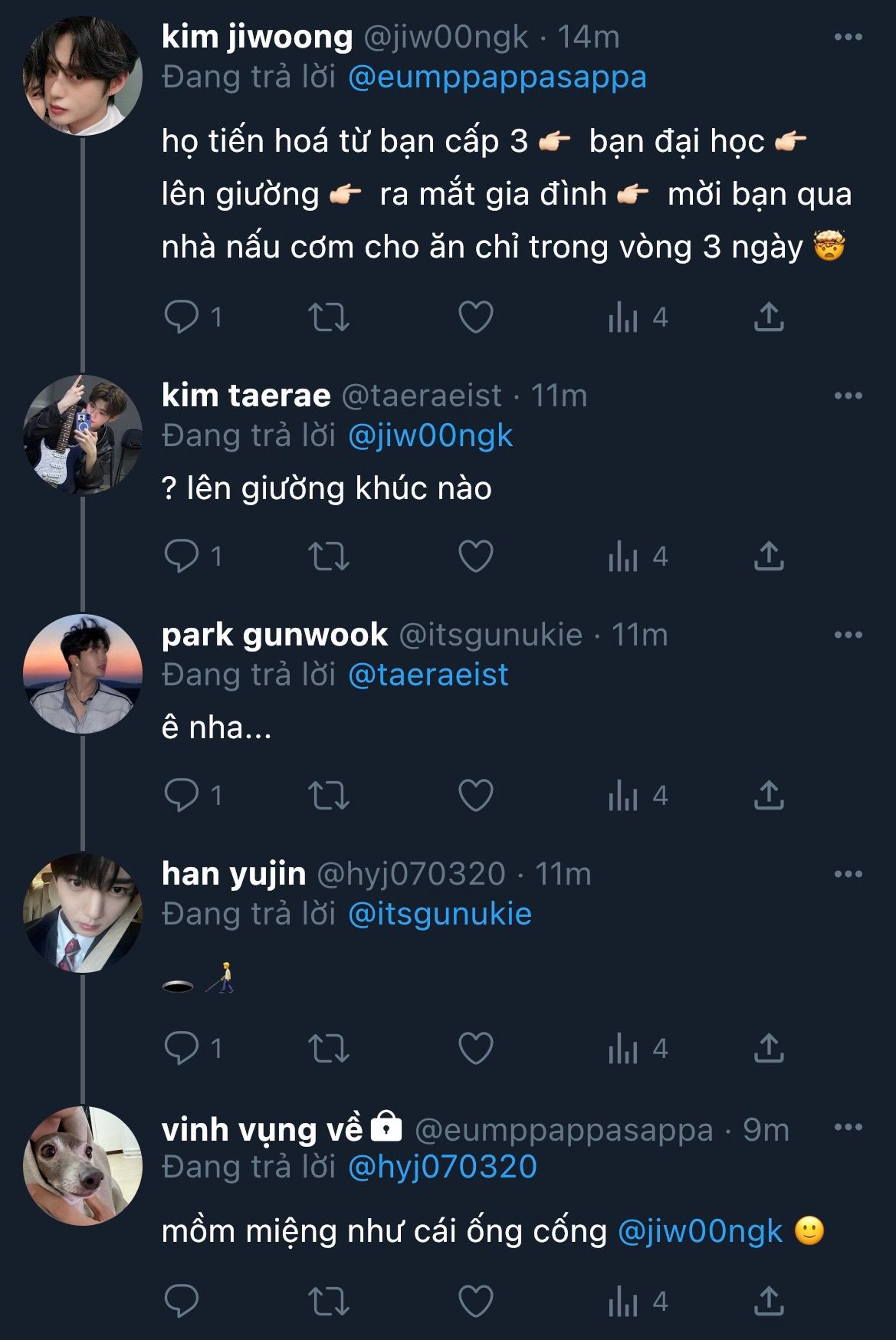This screenshot has height=1340, width=896.
Task: Share vinh vụng về's tweet
Action: [769, 1301]
